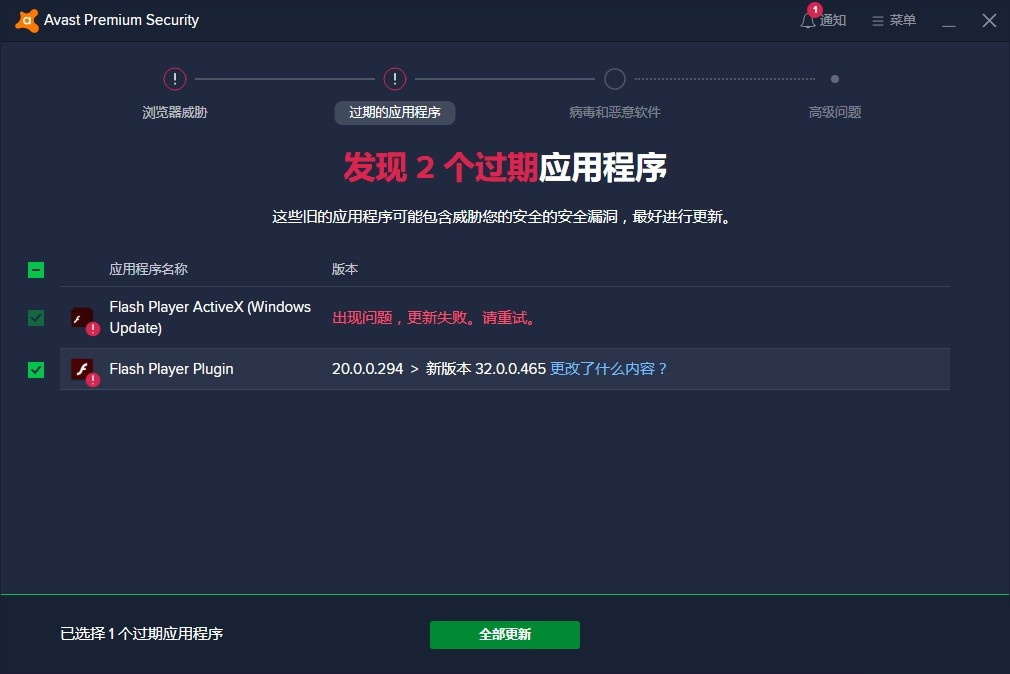1010x674 pixels.
Task: Click the 高级问题 progress dot
Action: point(835,78)
